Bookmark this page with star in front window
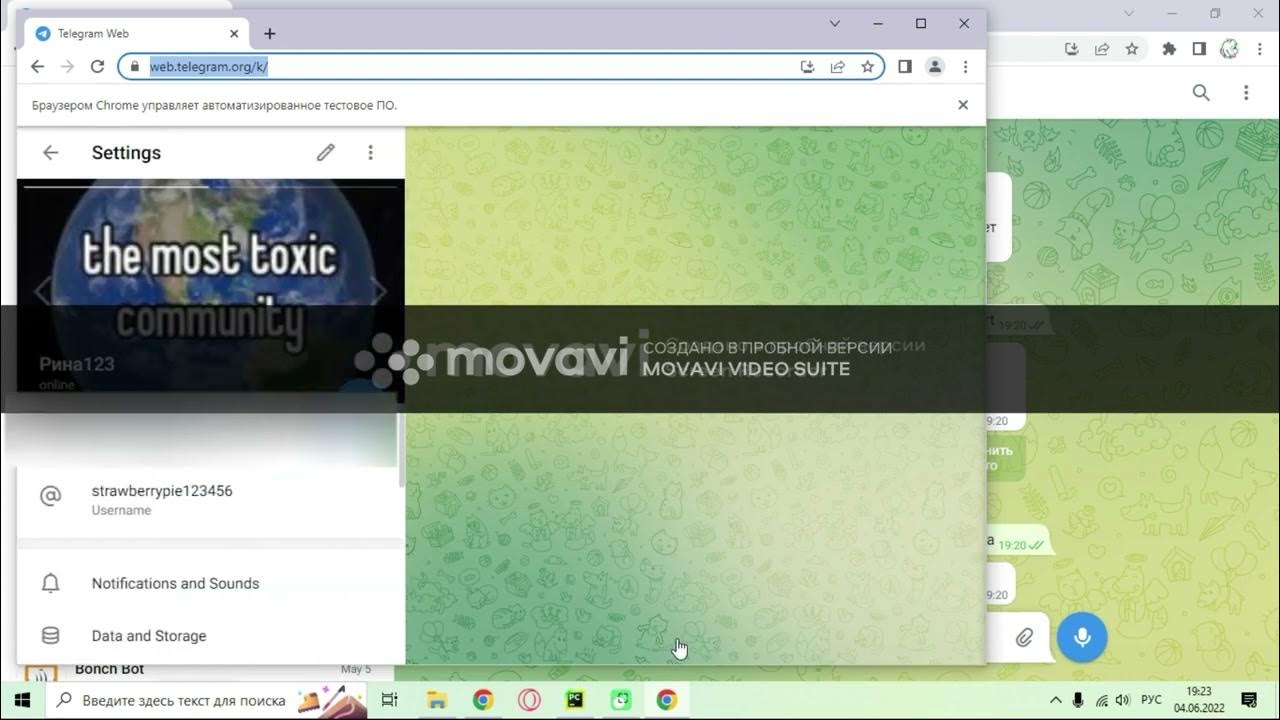This screenshot has height=720, width=1280. pyautogui.click(x=867, y=66)
